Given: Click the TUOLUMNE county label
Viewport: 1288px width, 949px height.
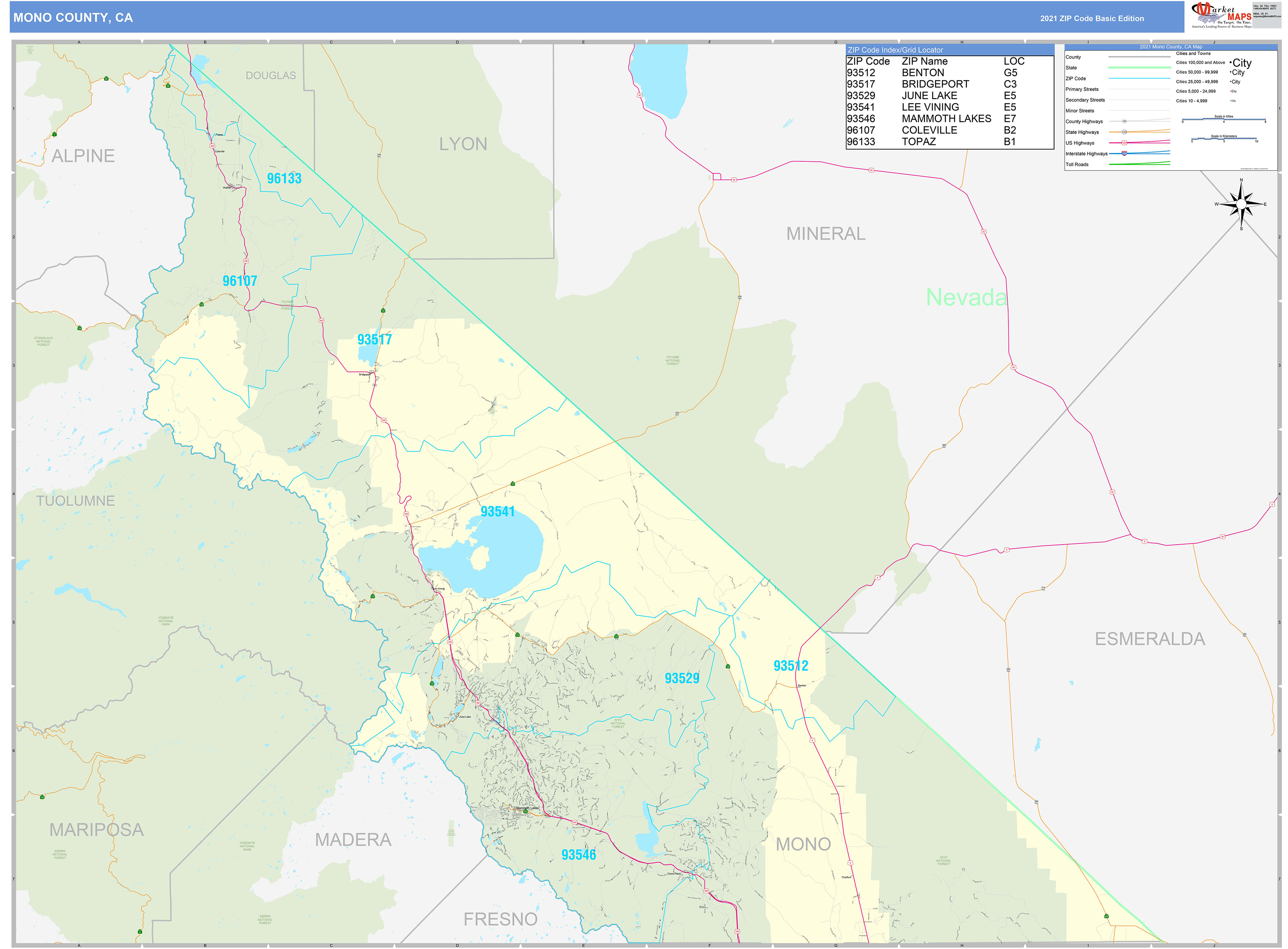Looking at the screenshot, I should click(75, 501).
